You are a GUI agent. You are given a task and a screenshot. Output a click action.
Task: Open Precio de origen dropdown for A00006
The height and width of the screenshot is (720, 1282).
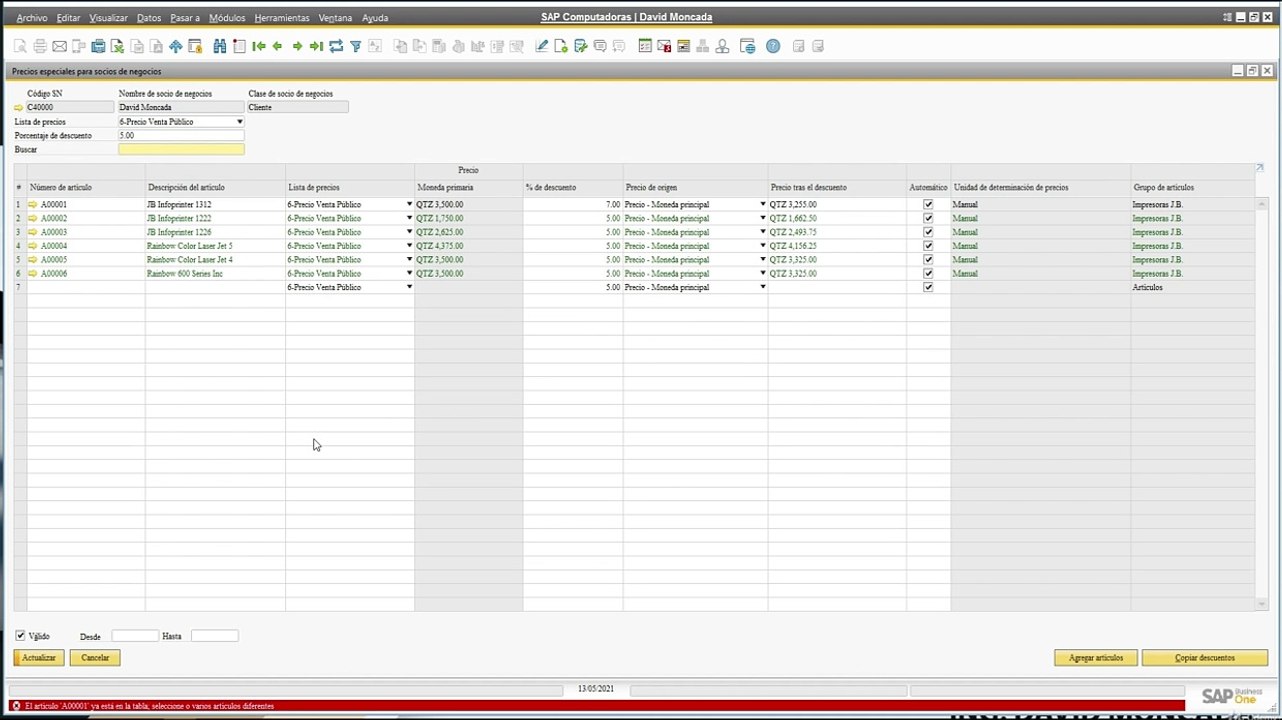[763, 274]
